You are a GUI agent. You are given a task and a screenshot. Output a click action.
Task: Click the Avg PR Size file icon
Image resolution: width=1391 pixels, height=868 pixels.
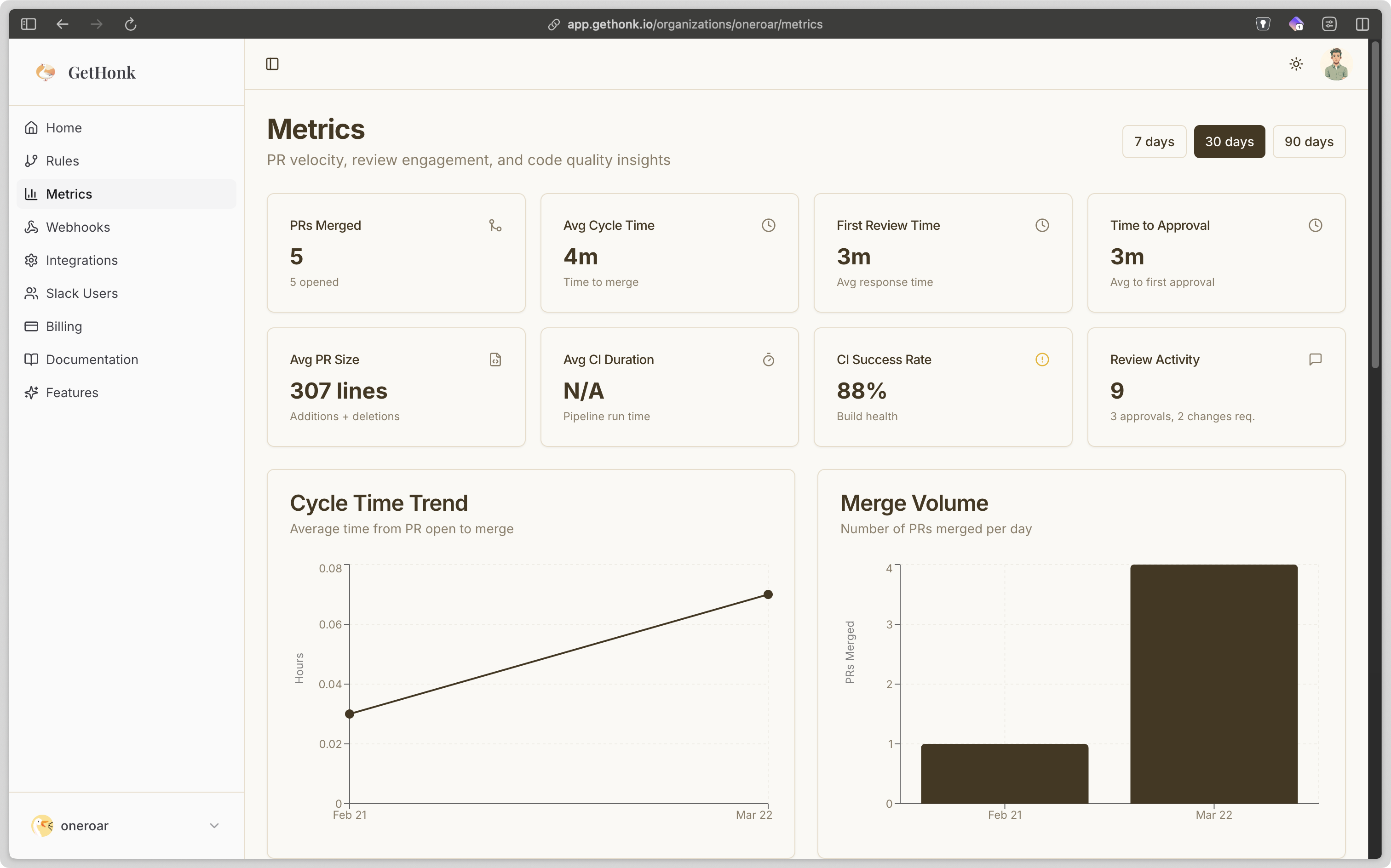tap(495, 360)
